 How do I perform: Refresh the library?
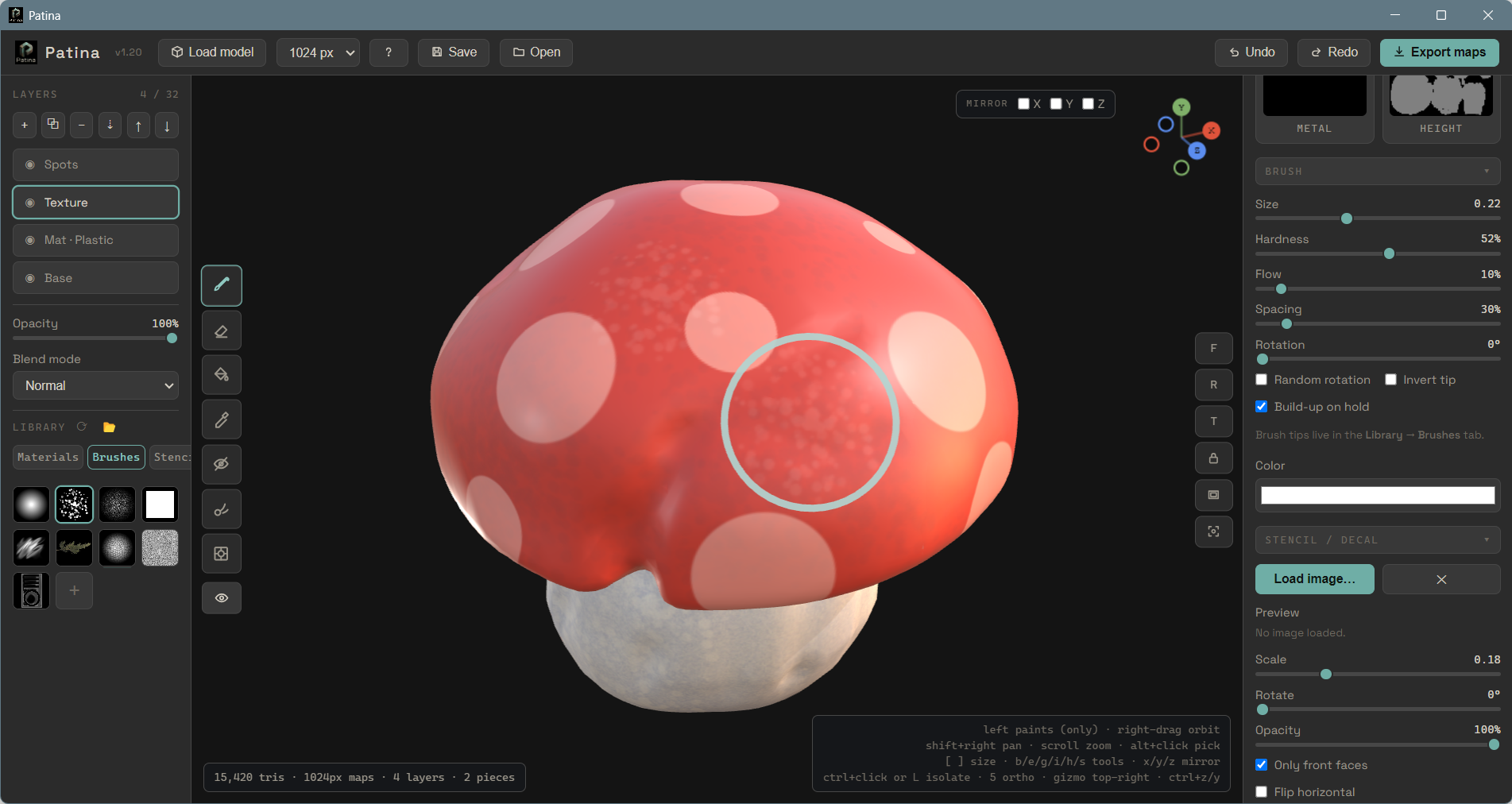(x=82, y=427)
